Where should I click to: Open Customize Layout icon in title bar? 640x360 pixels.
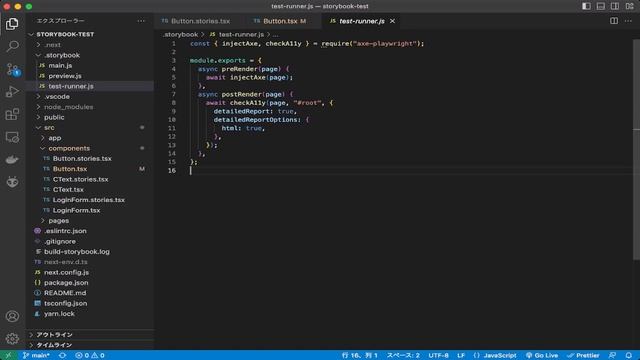coord(629,6)
